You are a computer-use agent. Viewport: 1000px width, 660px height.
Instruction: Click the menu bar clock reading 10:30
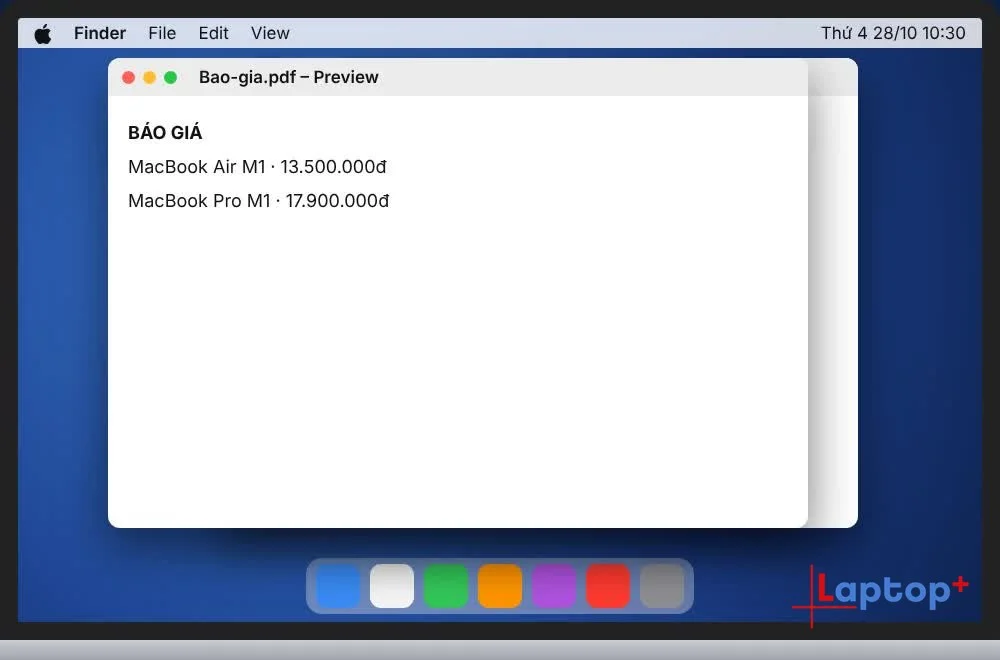(893, 33)
